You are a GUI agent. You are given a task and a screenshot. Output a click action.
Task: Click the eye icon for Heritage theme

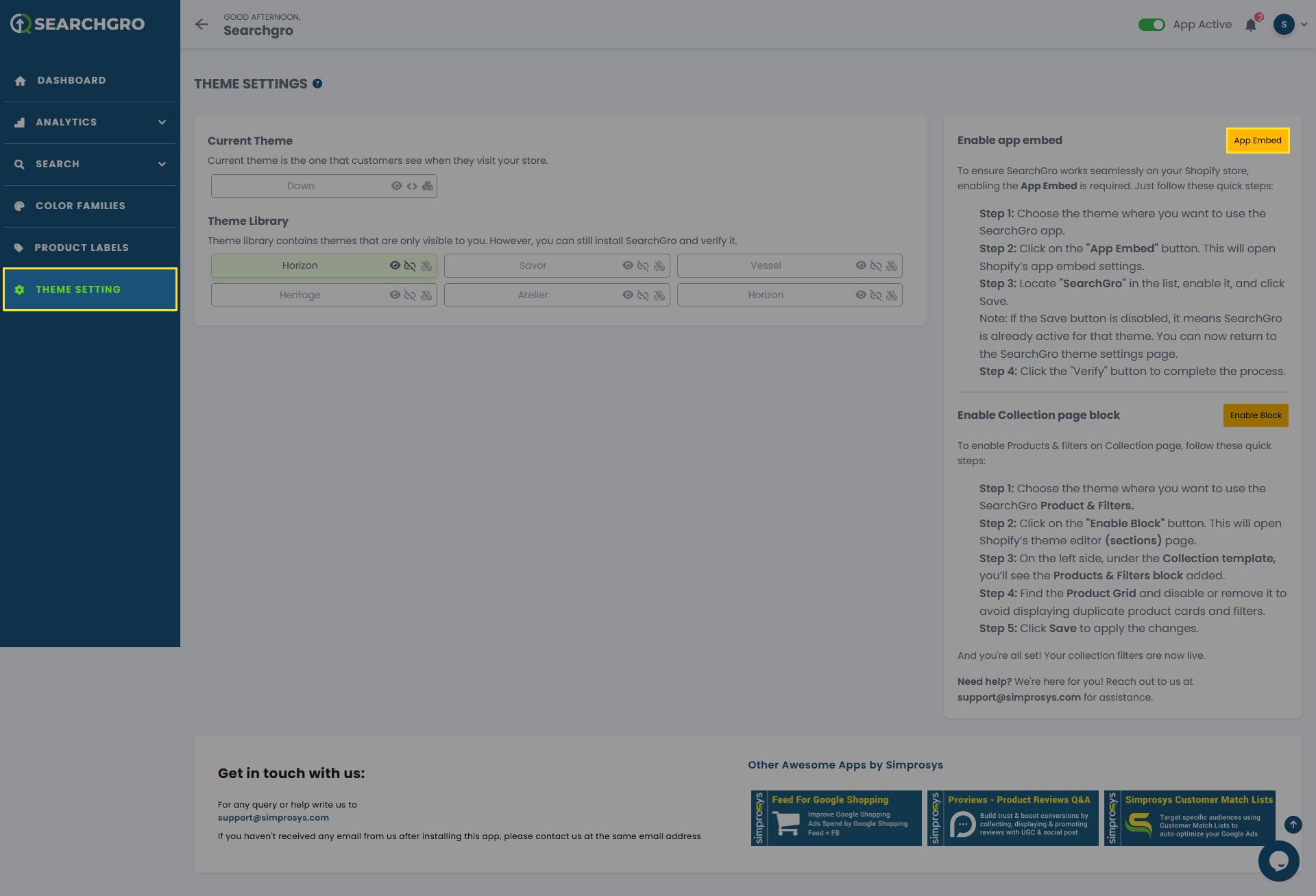coord(395,295)
